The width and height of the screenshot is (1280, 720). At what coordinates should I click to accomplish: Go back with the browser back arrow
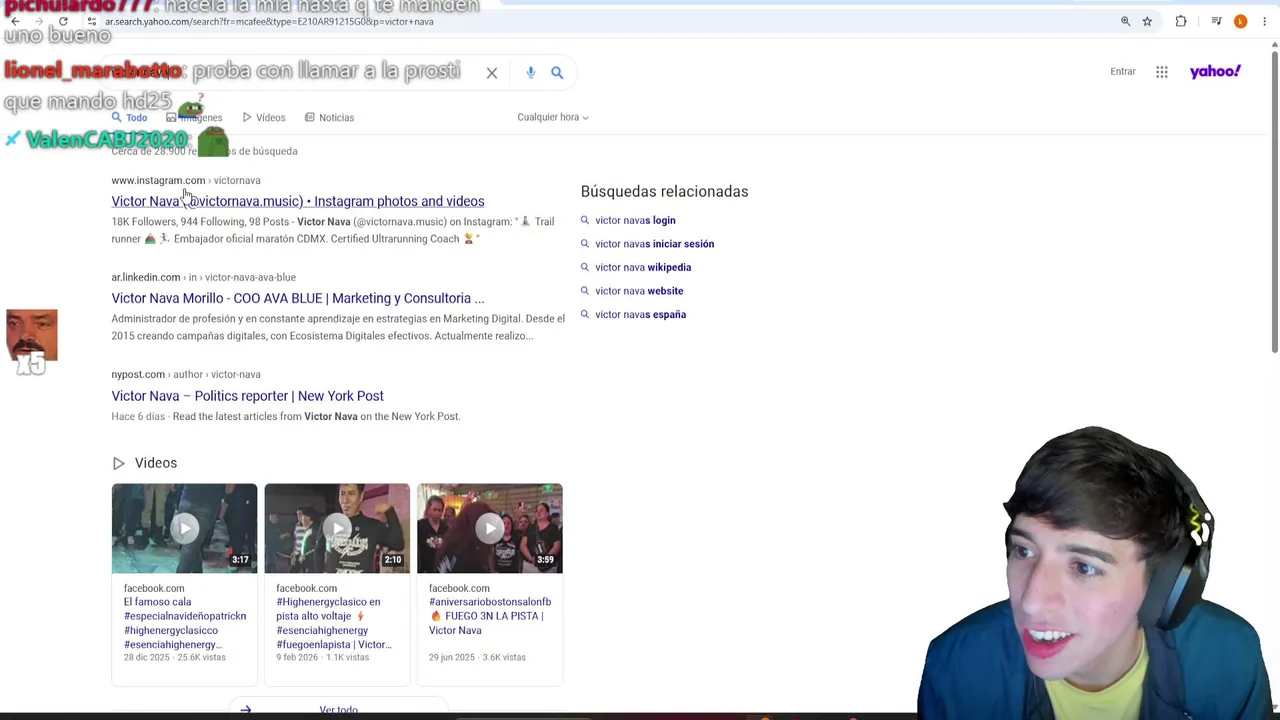point(15,21)
